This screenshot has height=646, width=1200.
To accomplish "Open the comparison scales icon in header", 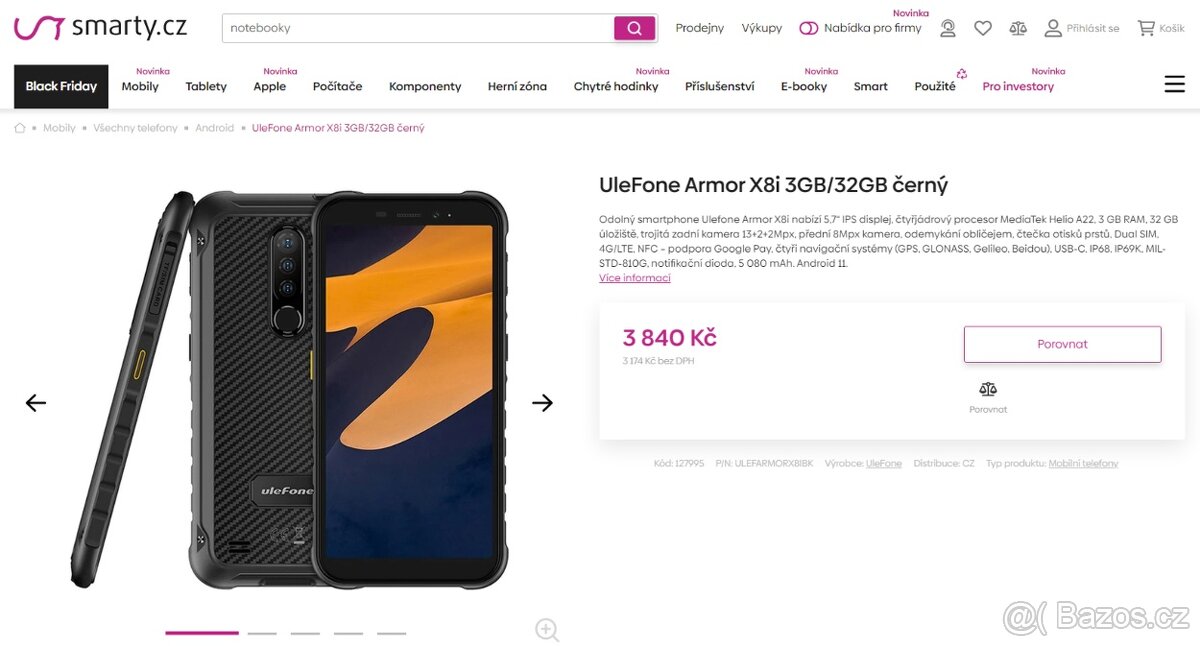I will point(1017,28).
